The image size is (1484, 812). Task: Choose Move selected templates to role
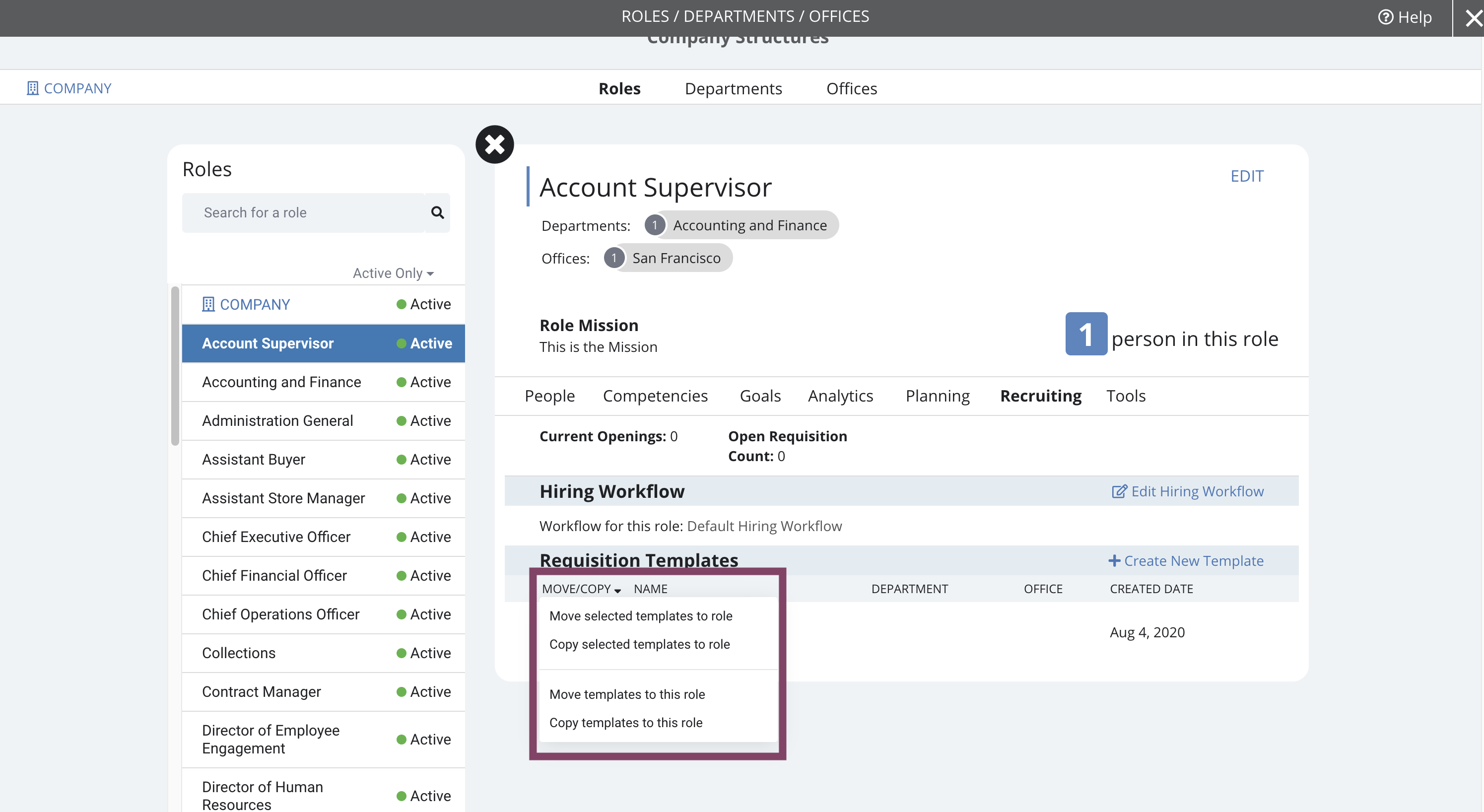coord(641,616)
